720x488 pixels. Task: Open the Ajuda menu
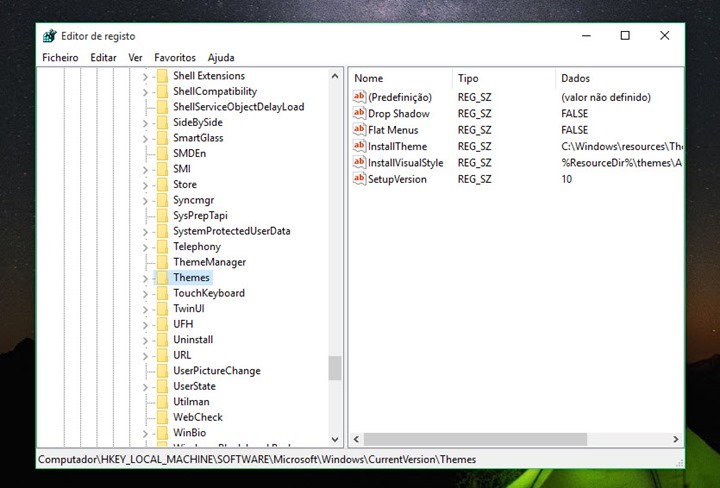coord(221,58)
